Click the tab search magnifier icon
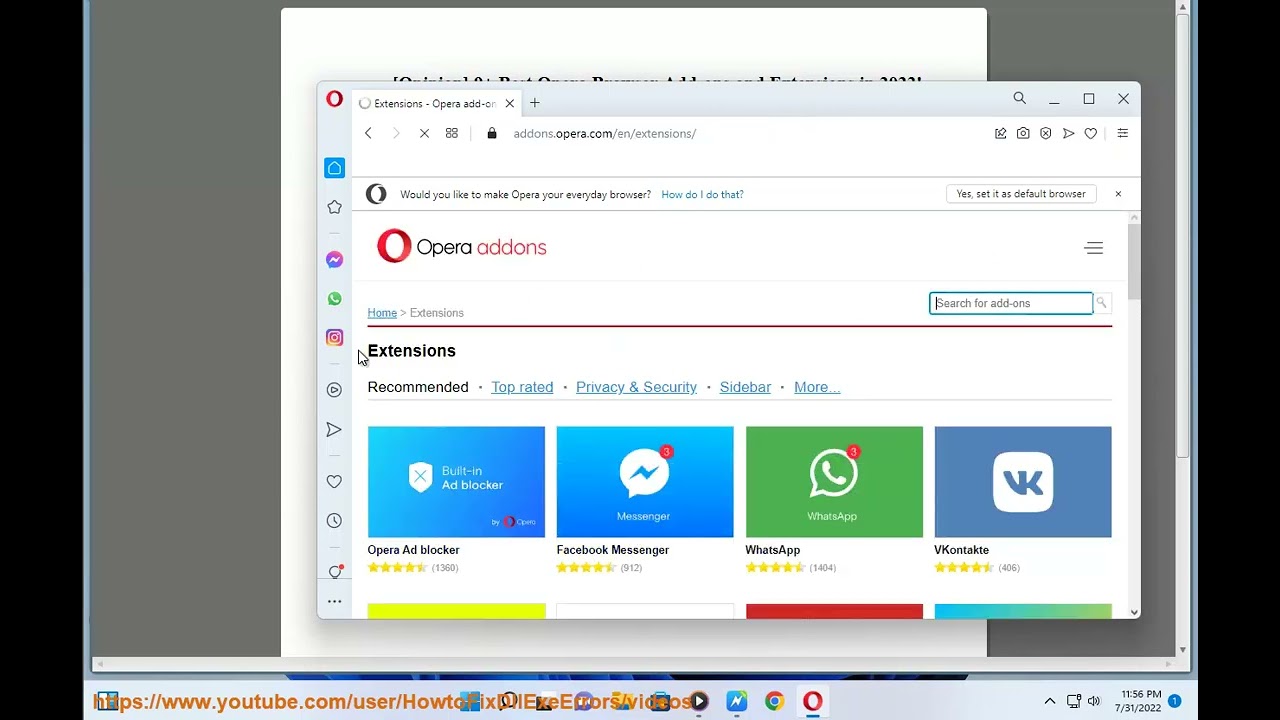 1019,98
